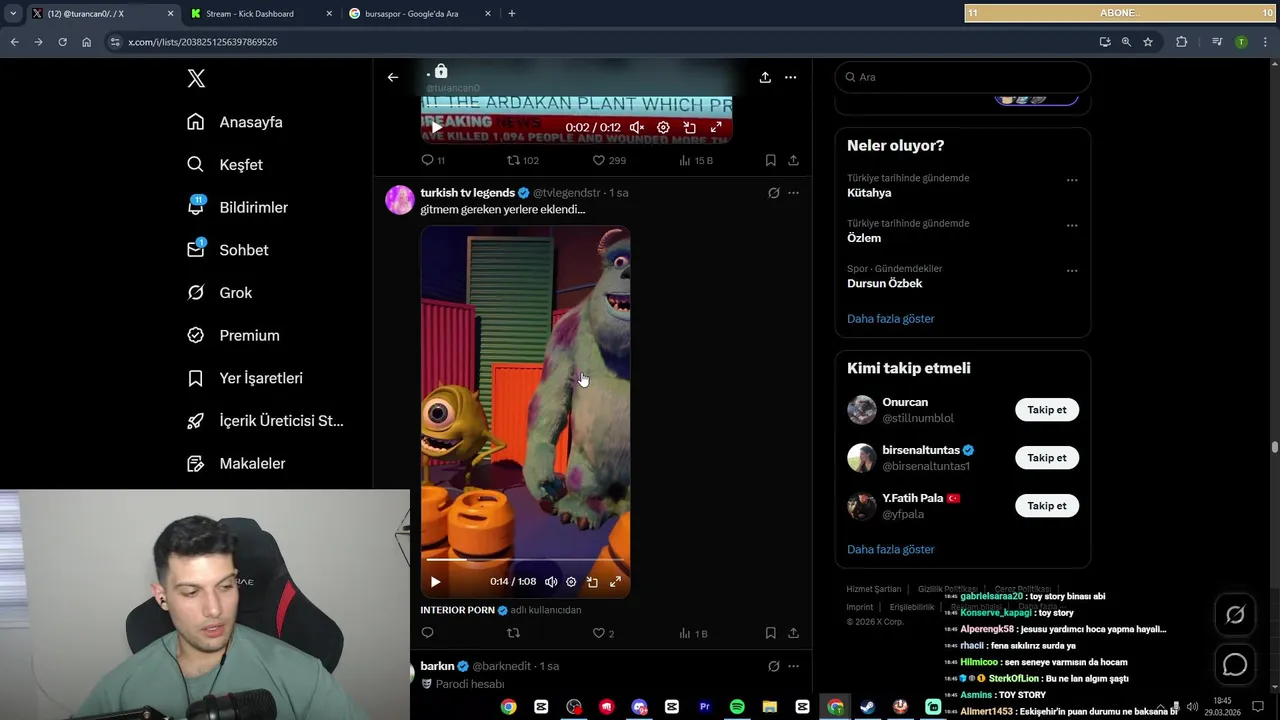The height and width of the screenshot is (720, 1280).
Task: Open Keşfet in the X sidebar
Action: point(225,165)
